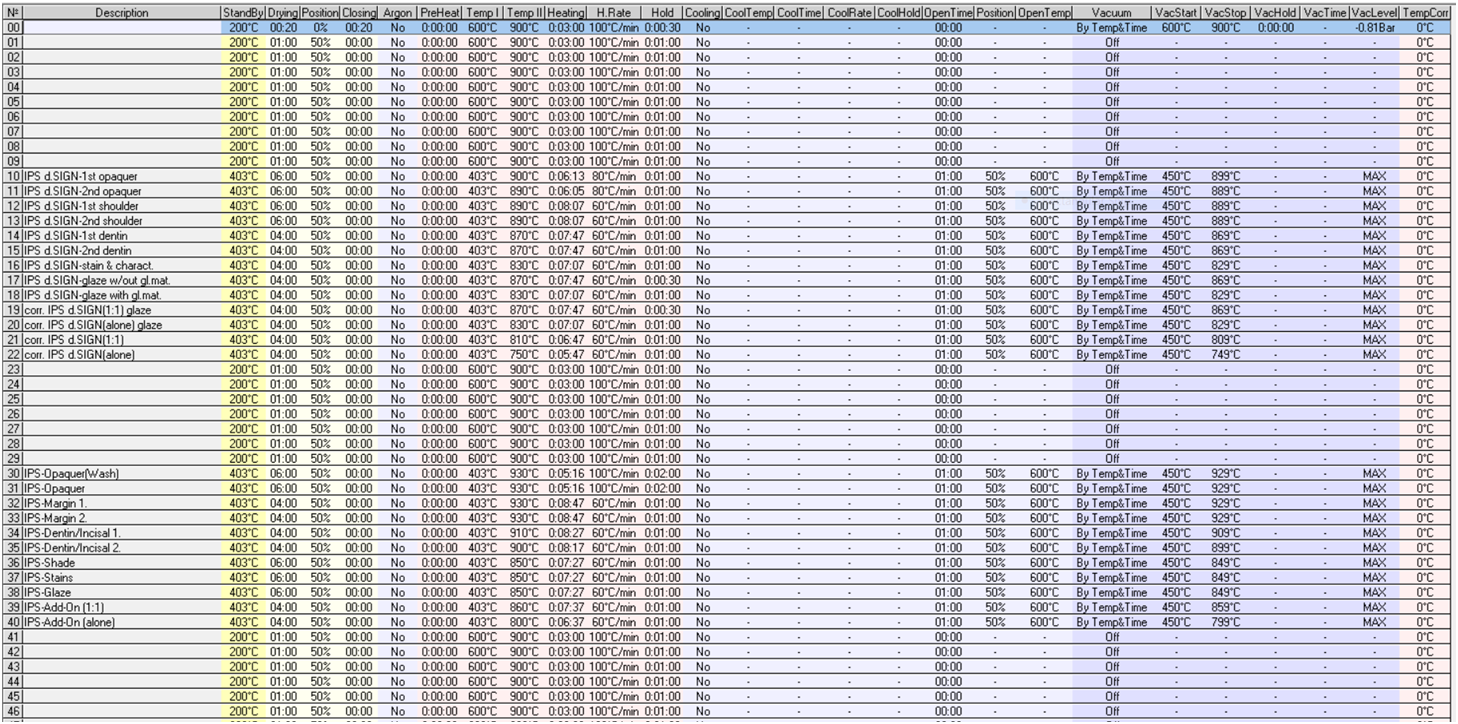Select the Temp II column header
The width and height of the screenshot is (1458, 724).
pyautogui.click(x=524, y=12)
